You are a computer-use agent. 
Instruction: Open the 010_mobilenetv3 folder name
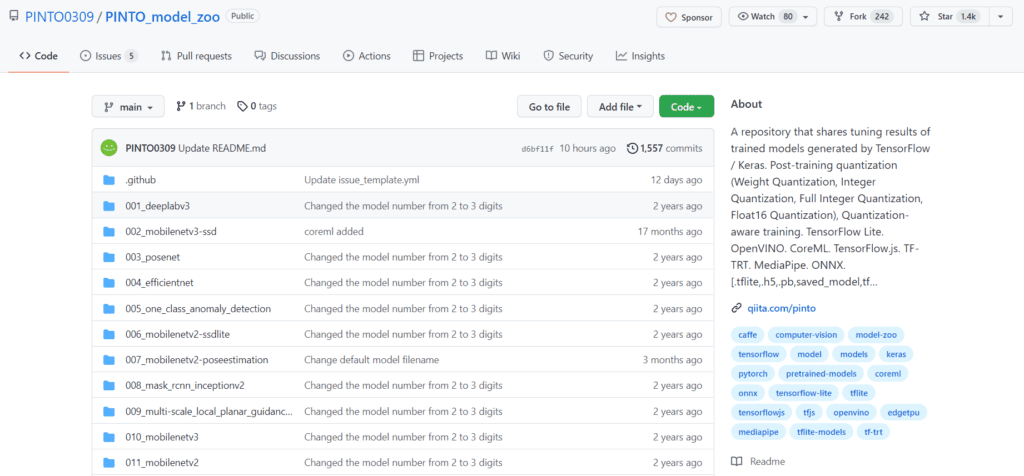tap(162, 437)
